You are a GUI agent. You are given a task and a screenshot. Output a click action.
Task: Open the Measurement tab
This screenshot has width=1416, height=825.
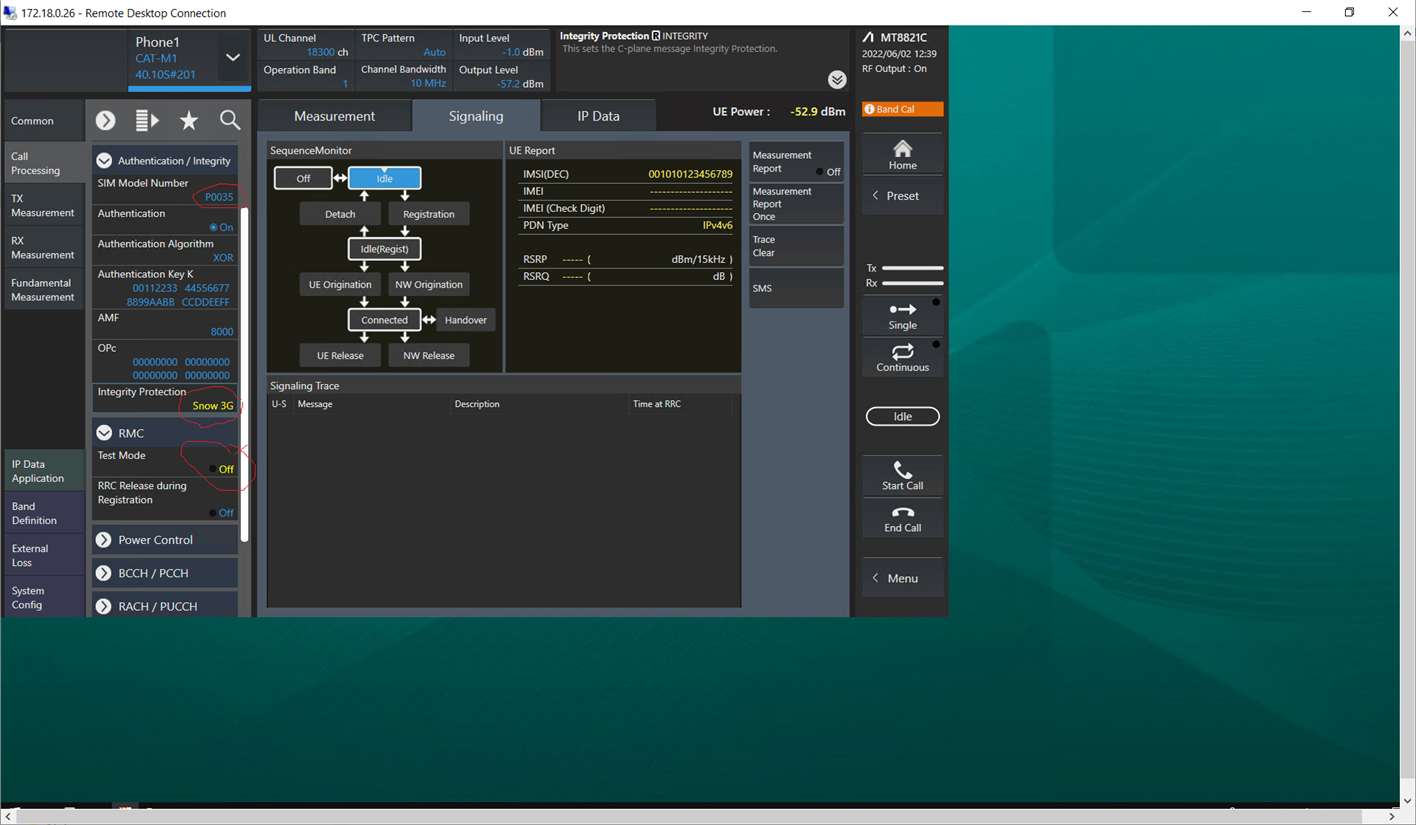(334, 115)
